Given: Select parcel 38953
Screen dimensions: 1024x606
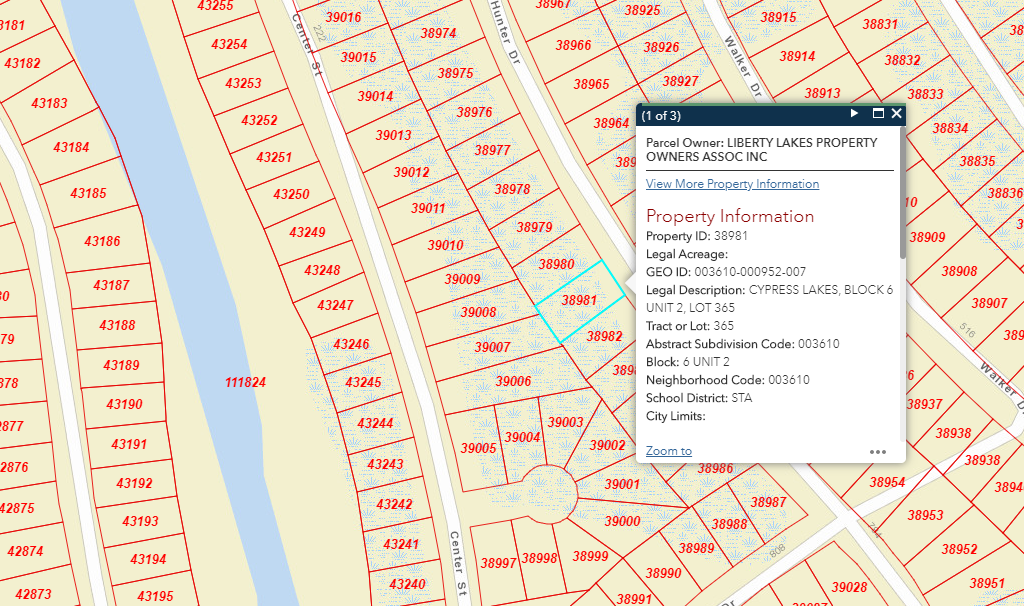Looking at the screenshot, I should pos(925,515).
